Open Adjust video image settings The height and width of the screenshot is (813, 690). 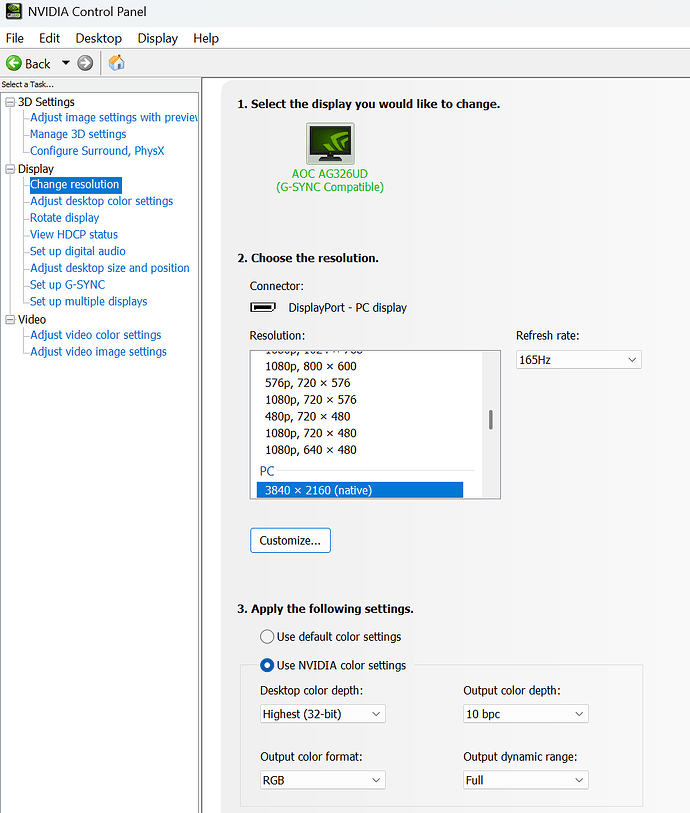pyautogui.click(x=98, y=352)
